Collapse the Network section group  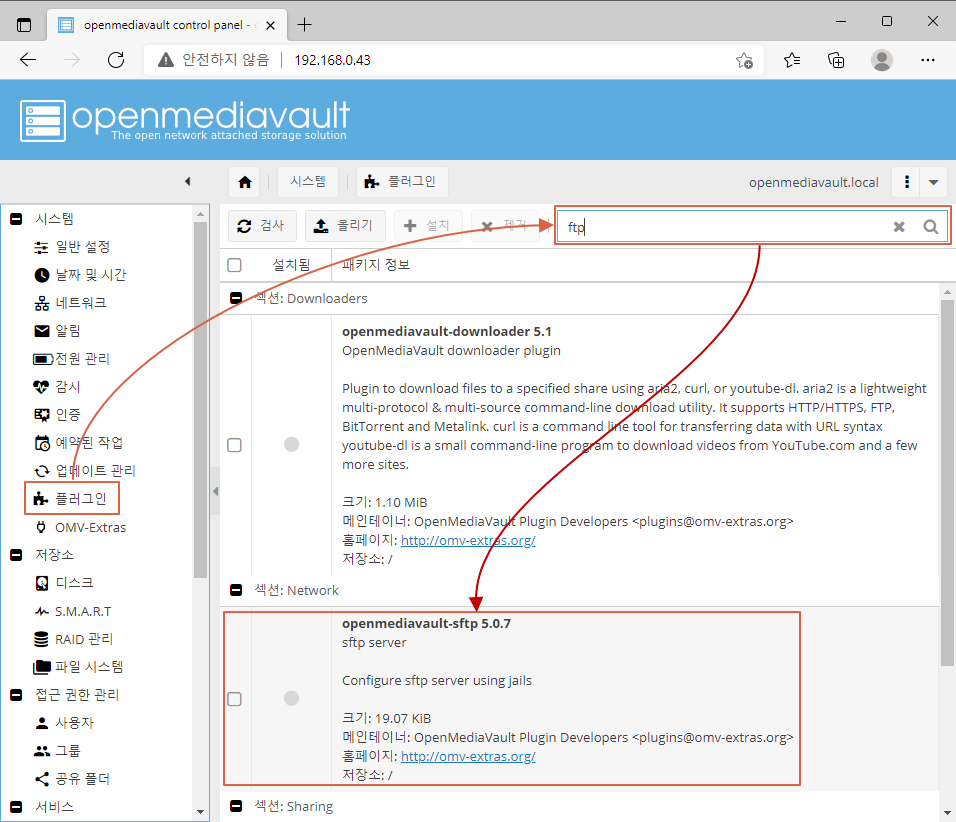(236, 590)
